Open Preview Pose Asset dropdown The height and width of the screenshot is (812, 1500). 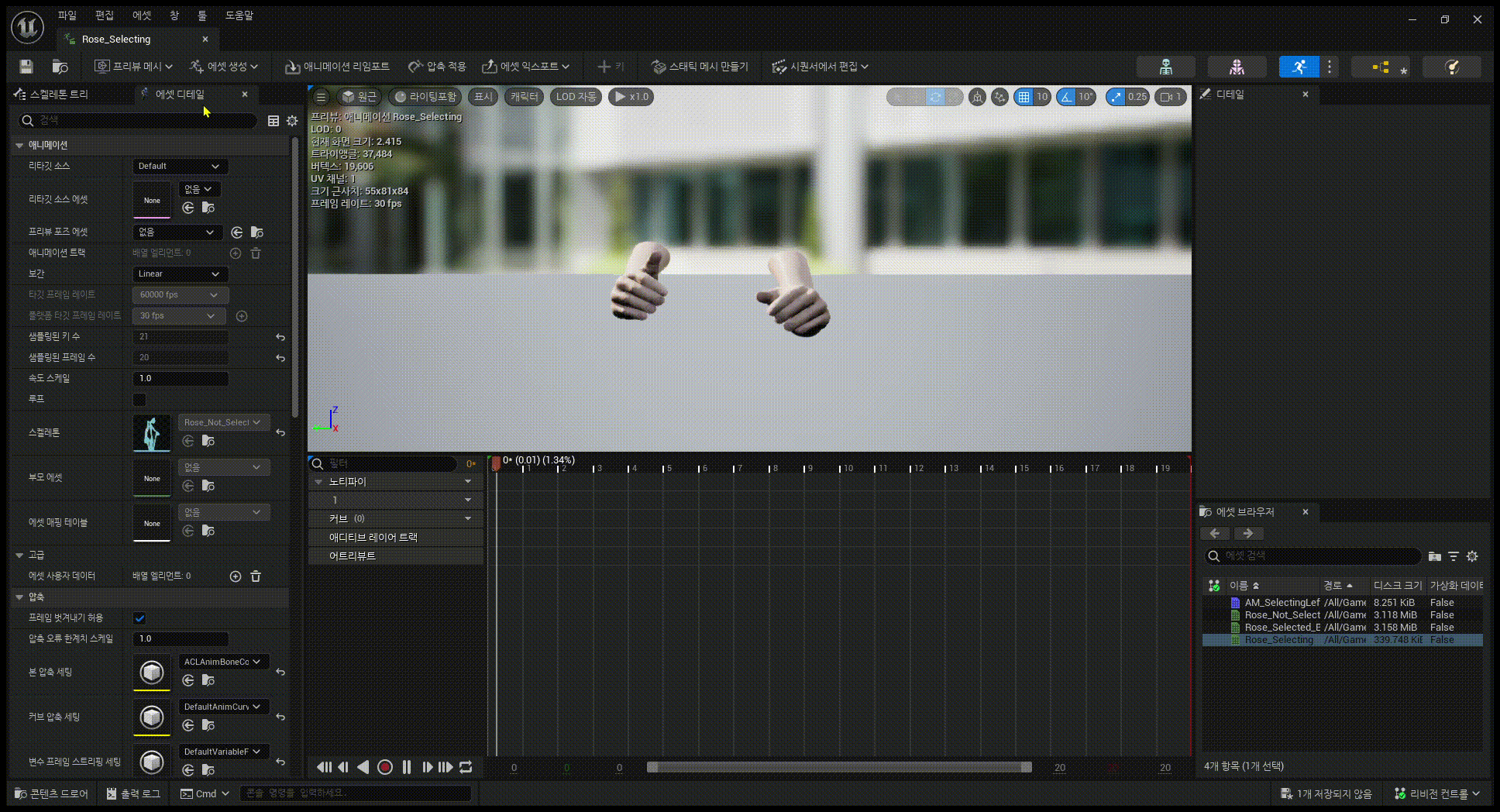pyautogui.click(x=177, y=232)
